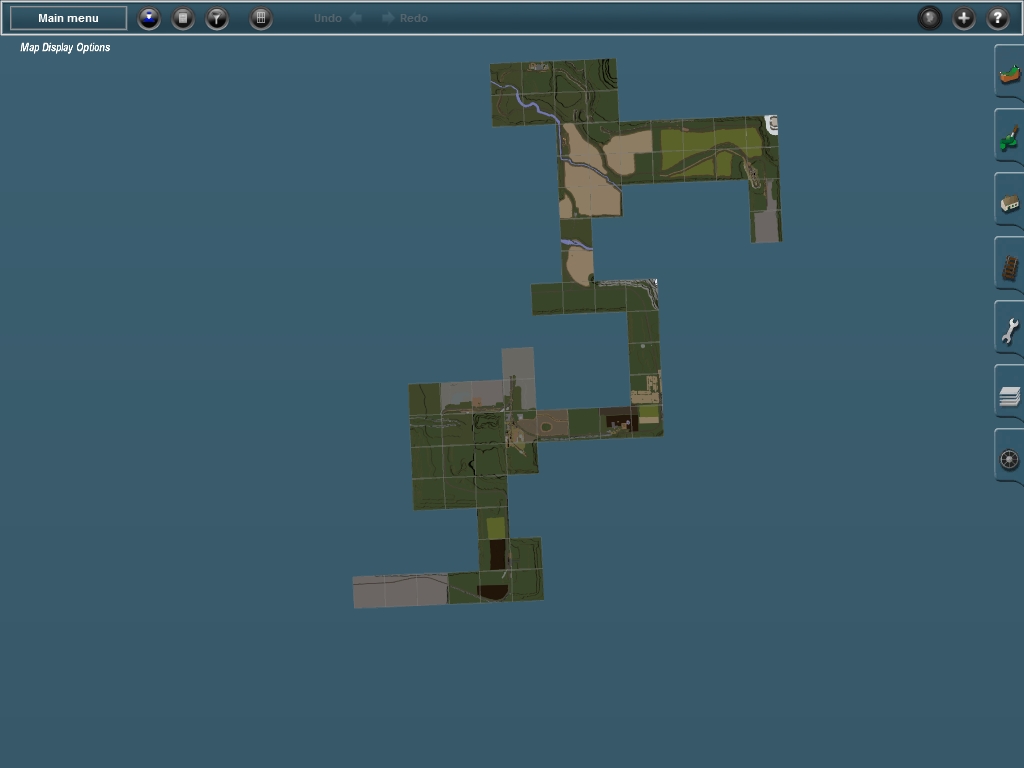This screenshot has height=768, width=1024.
Task: Open the Objects house tab
Action: click(x=1009, y=202)
